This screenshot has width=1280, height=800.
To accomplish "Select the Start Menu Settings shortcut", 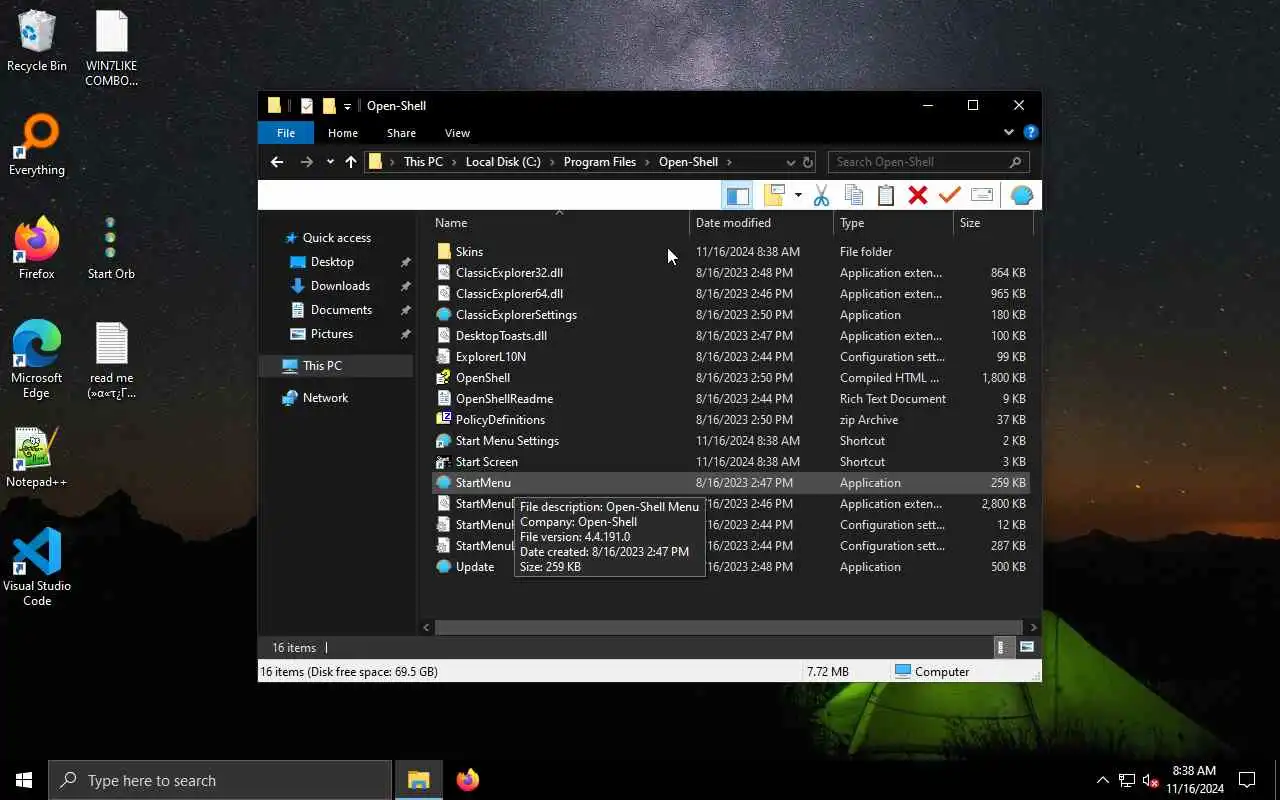I will (507, 441).
